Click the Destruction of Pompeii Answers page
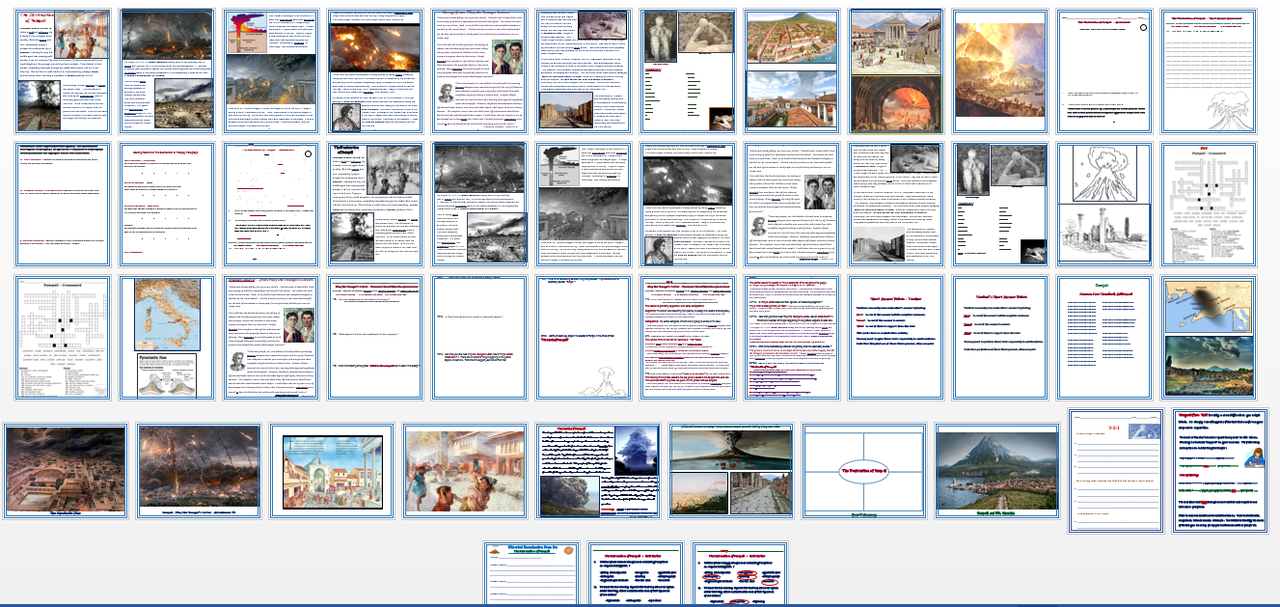The width and height of the screenshot is (1280, 607). (x=690, y=335)
